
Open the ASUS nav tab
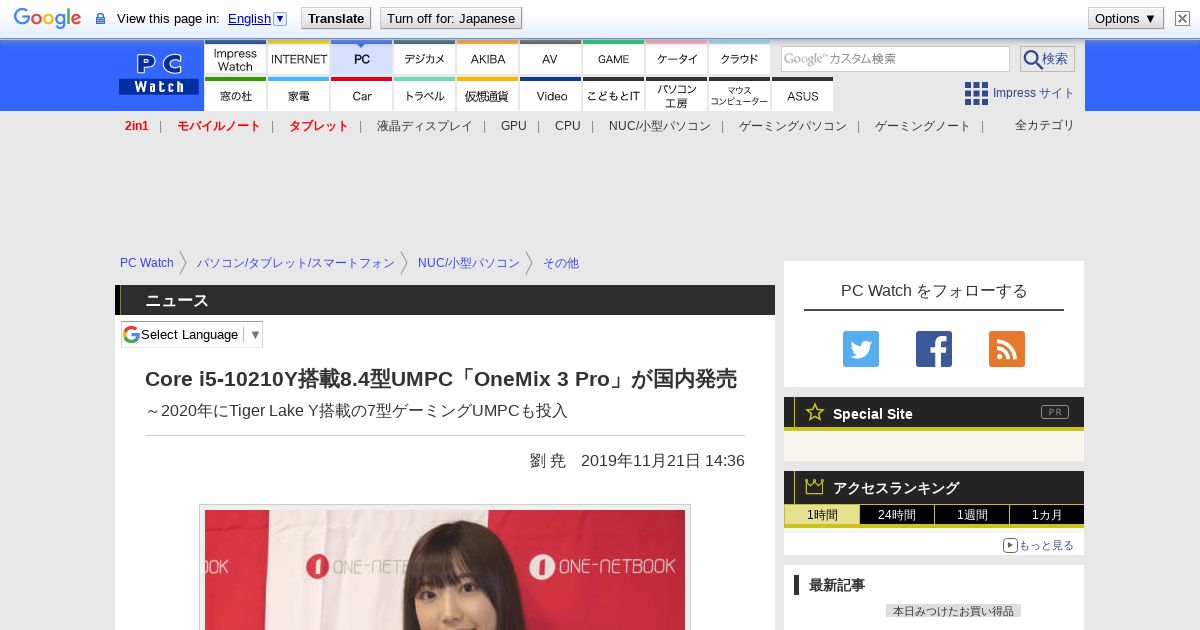[803, 95]
